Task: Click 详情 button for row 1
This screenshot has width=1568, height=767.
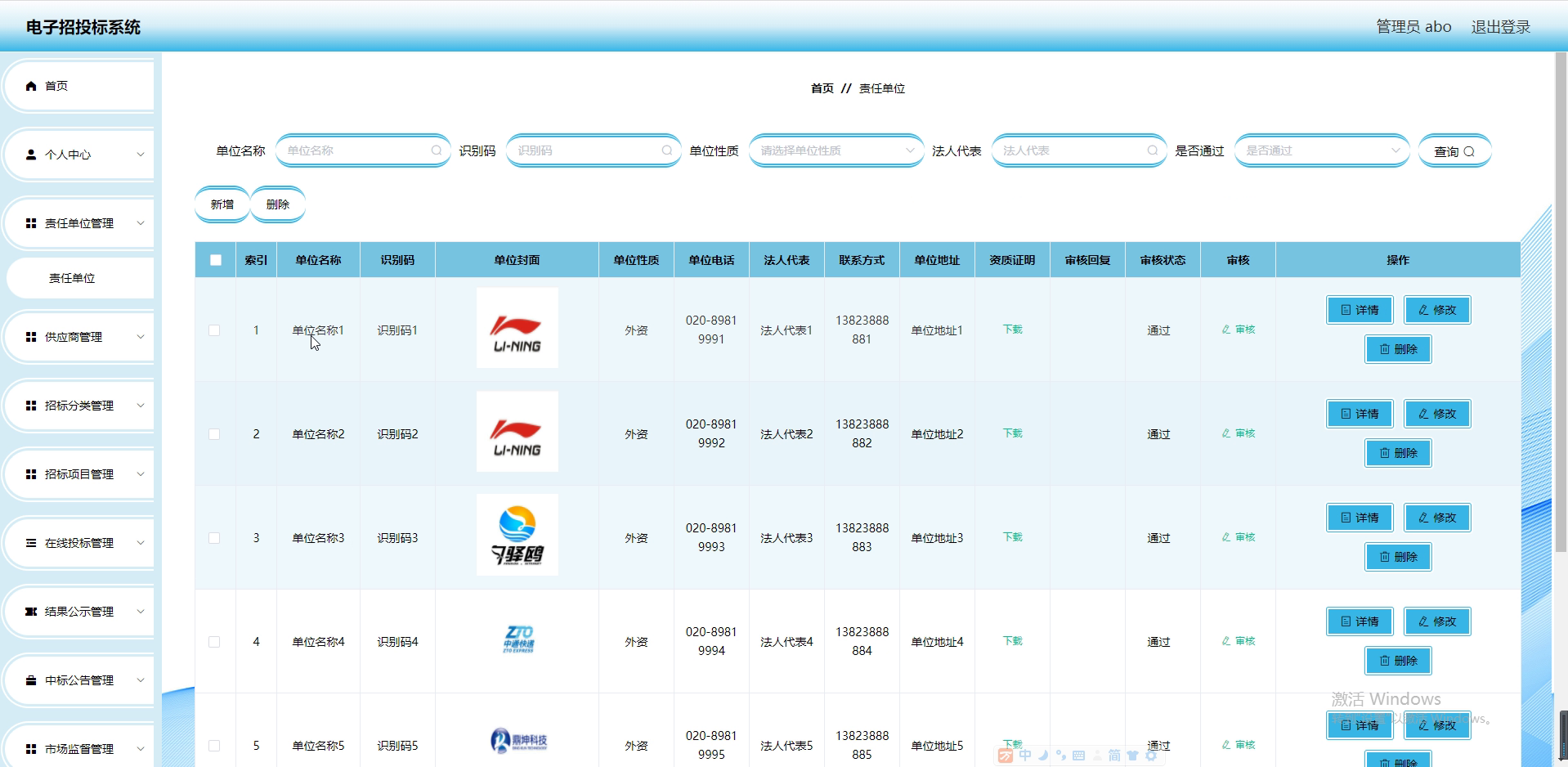Action: [x=1360, y=310]
